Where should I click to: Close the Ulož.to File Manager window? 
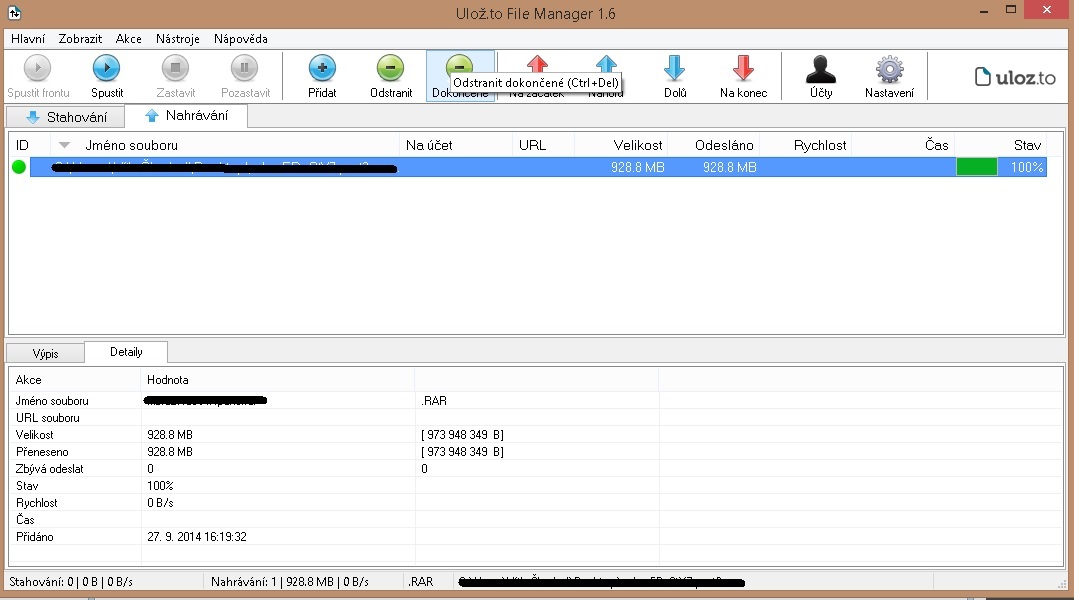[1047, 10]
